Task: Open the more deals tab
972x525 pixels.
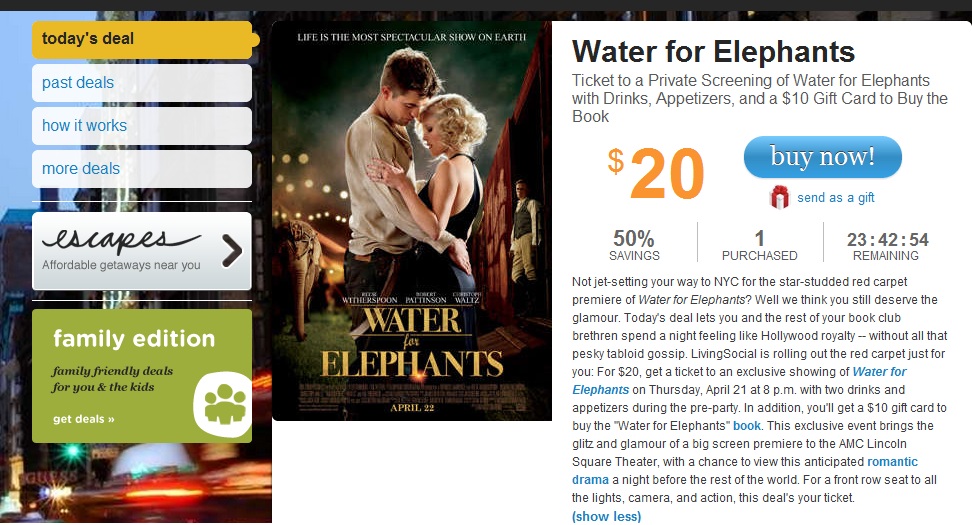Action: [x=142, y=169]
